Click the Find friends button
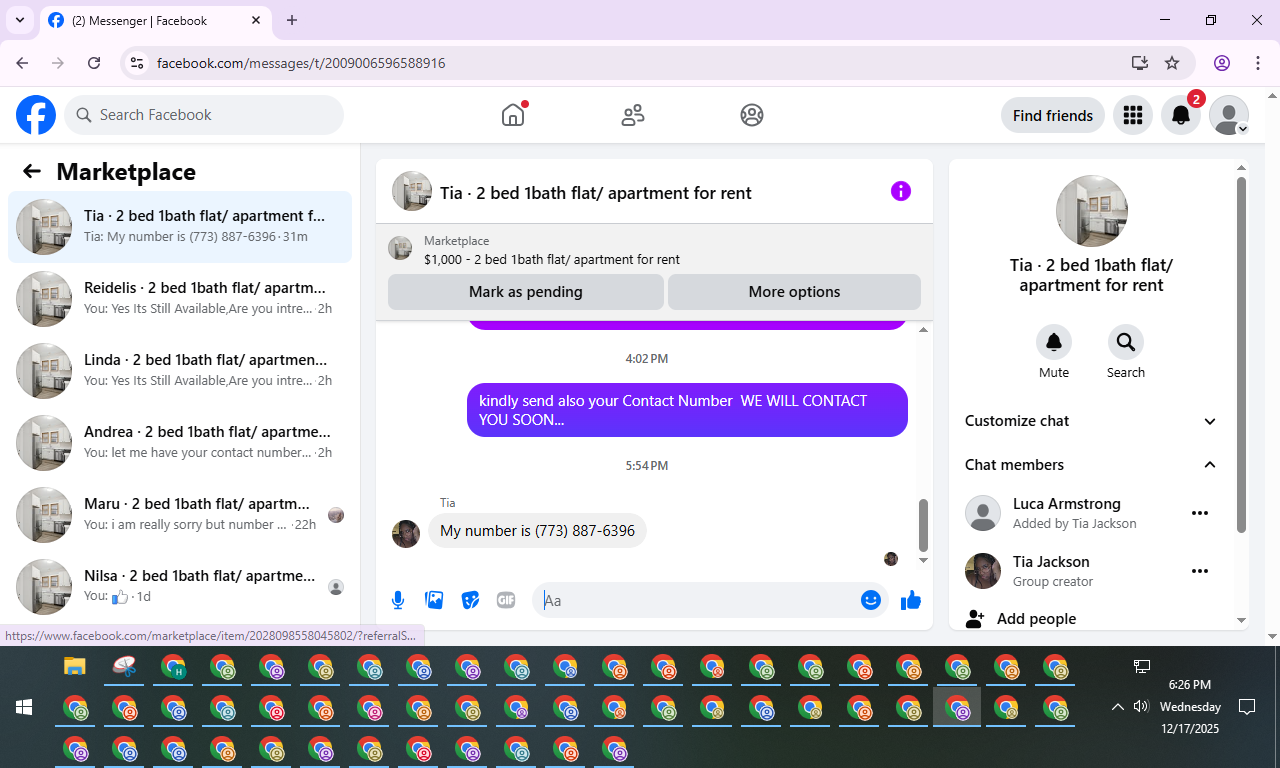This screenshot has width=1280, height=768. [x=1053, y=115]
